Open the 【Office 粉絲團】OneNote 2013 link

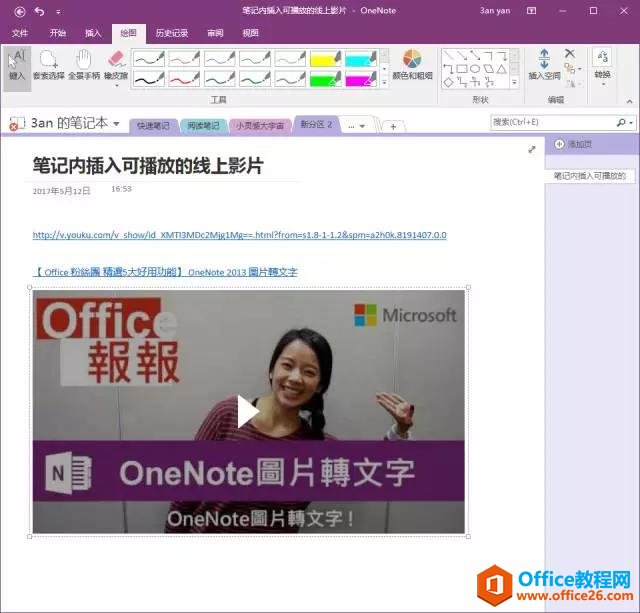(165, 272)
